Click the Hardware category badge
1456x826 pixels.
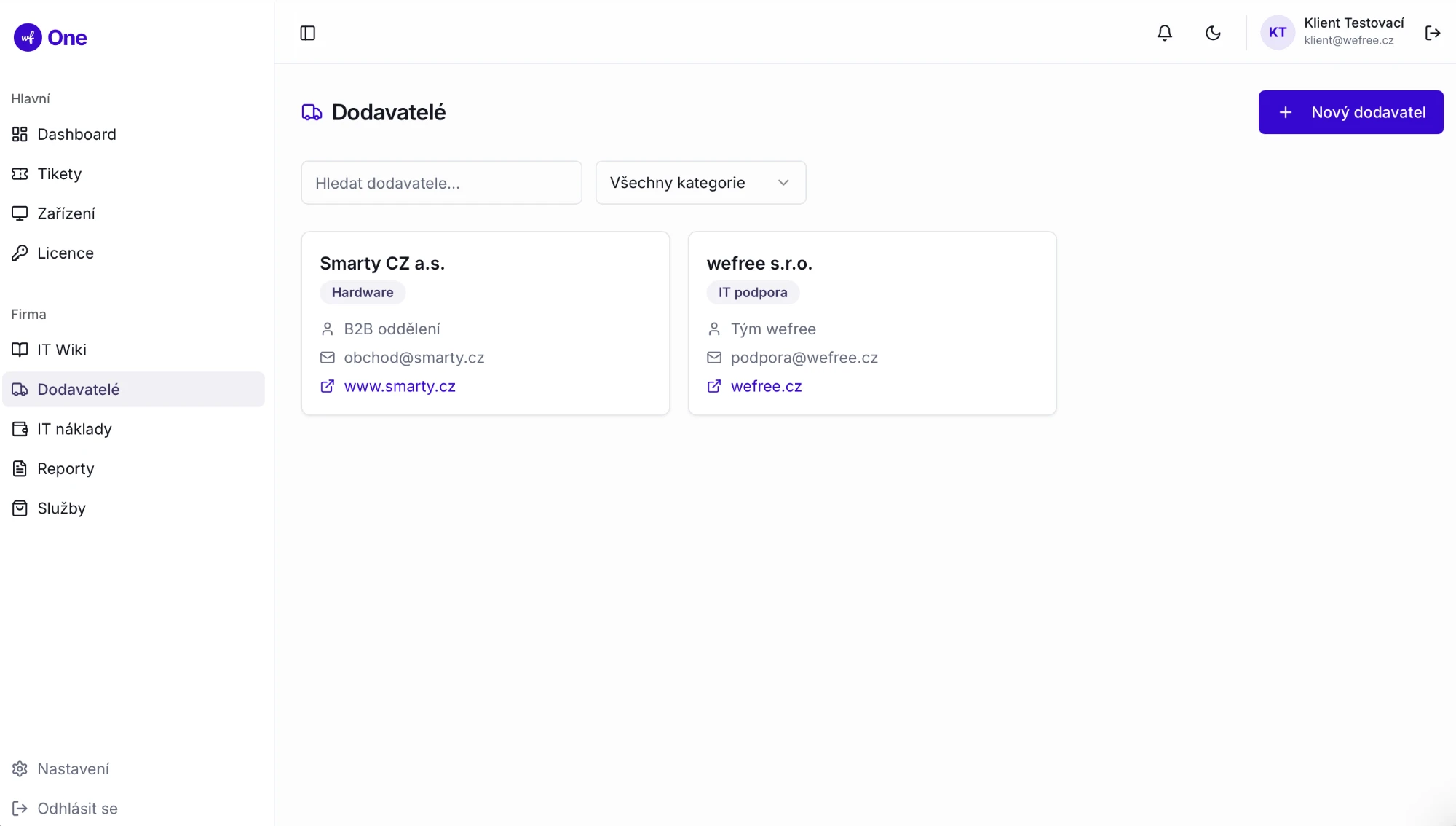point(363,292)
